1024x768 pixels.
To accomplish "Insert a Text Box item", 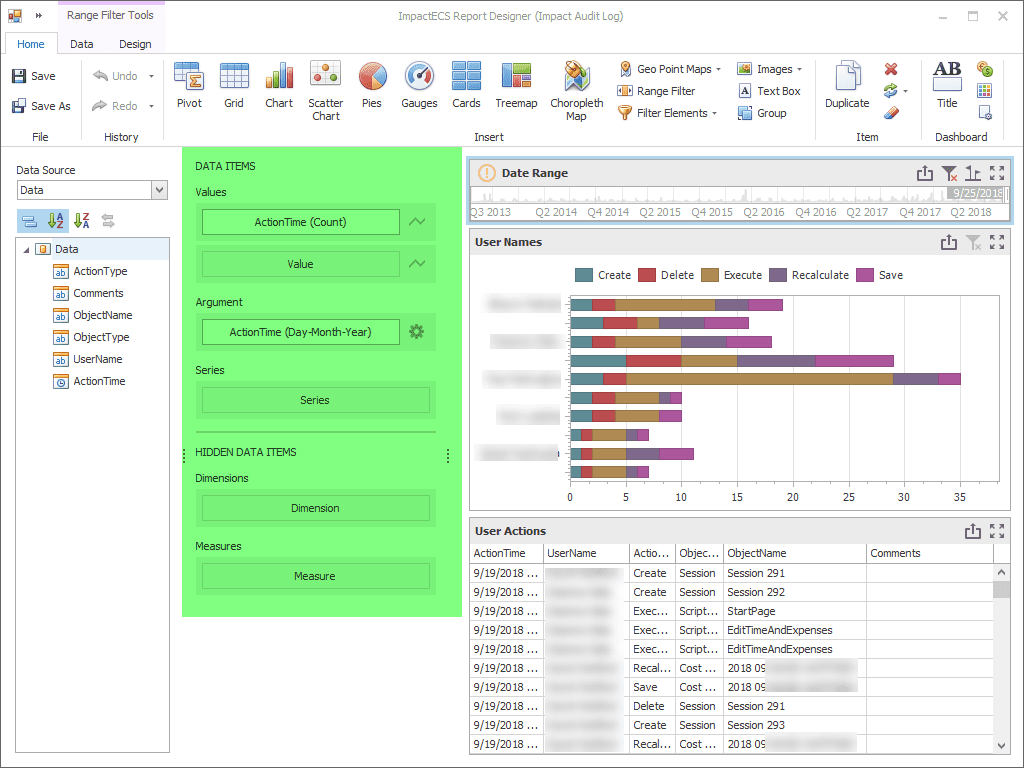I will tap(769, 91).
